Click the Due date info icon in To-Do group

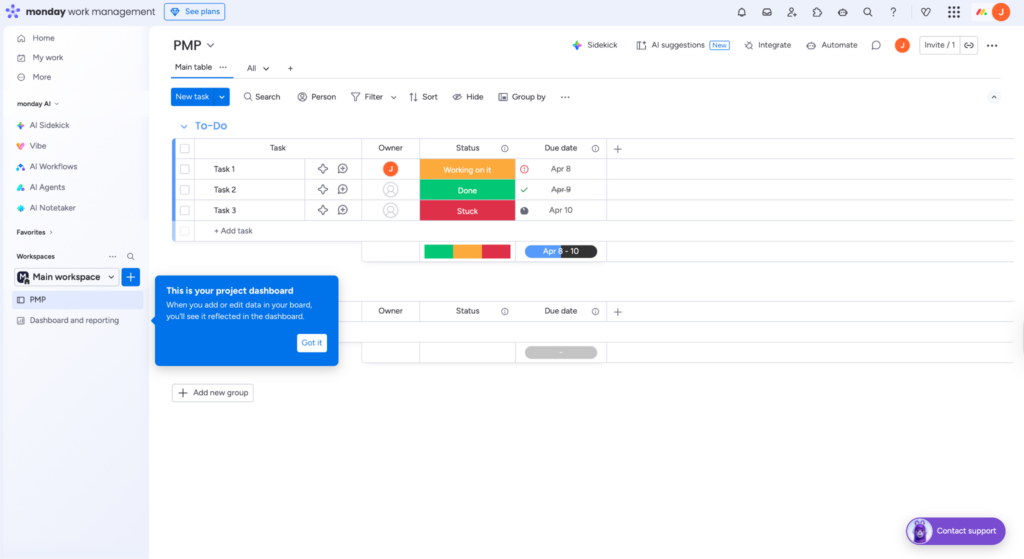tap(595, 148)
